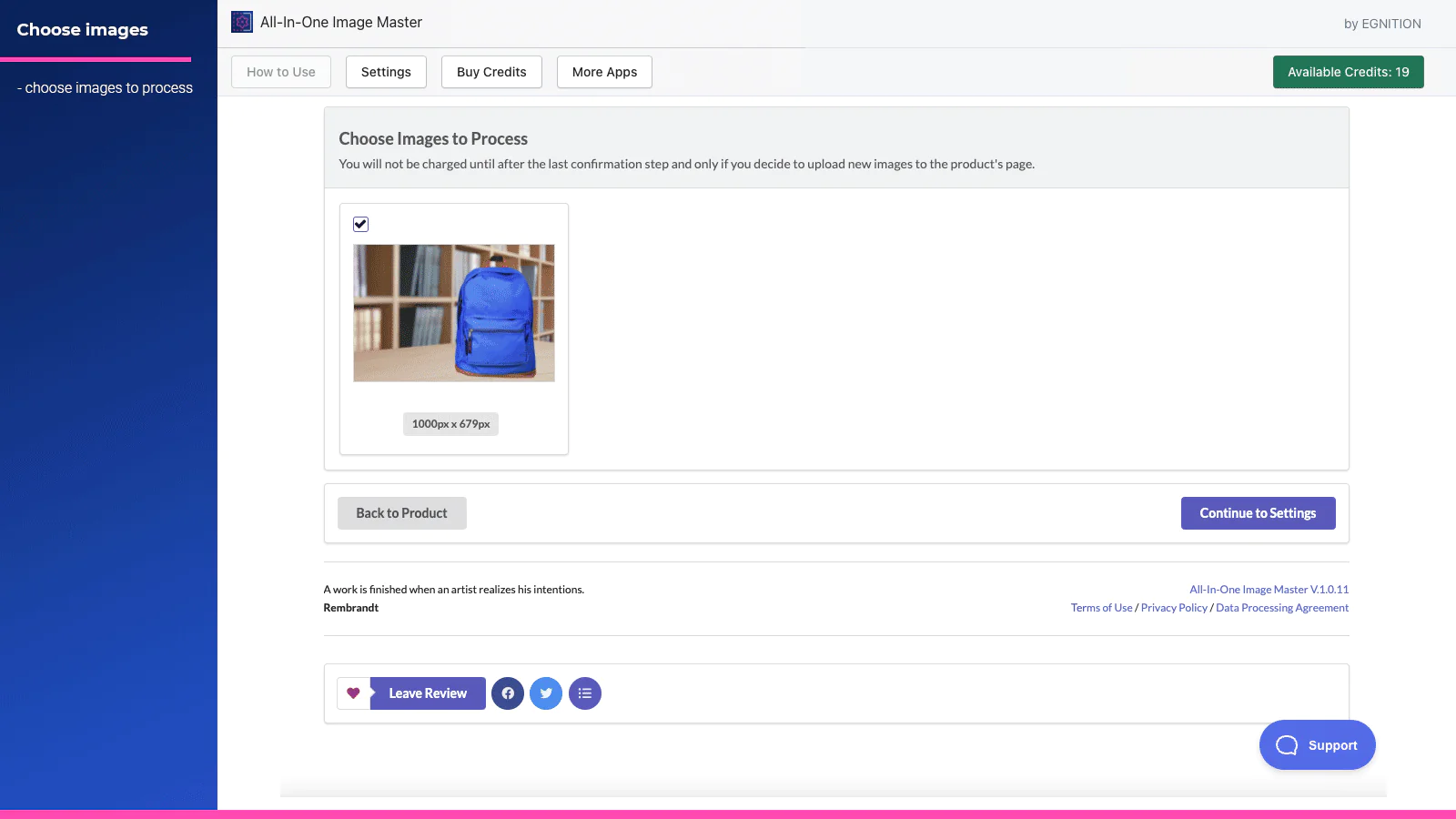Open the Terms of Use link
The height and width of the screenshot is (819, 1456).
1101,608
